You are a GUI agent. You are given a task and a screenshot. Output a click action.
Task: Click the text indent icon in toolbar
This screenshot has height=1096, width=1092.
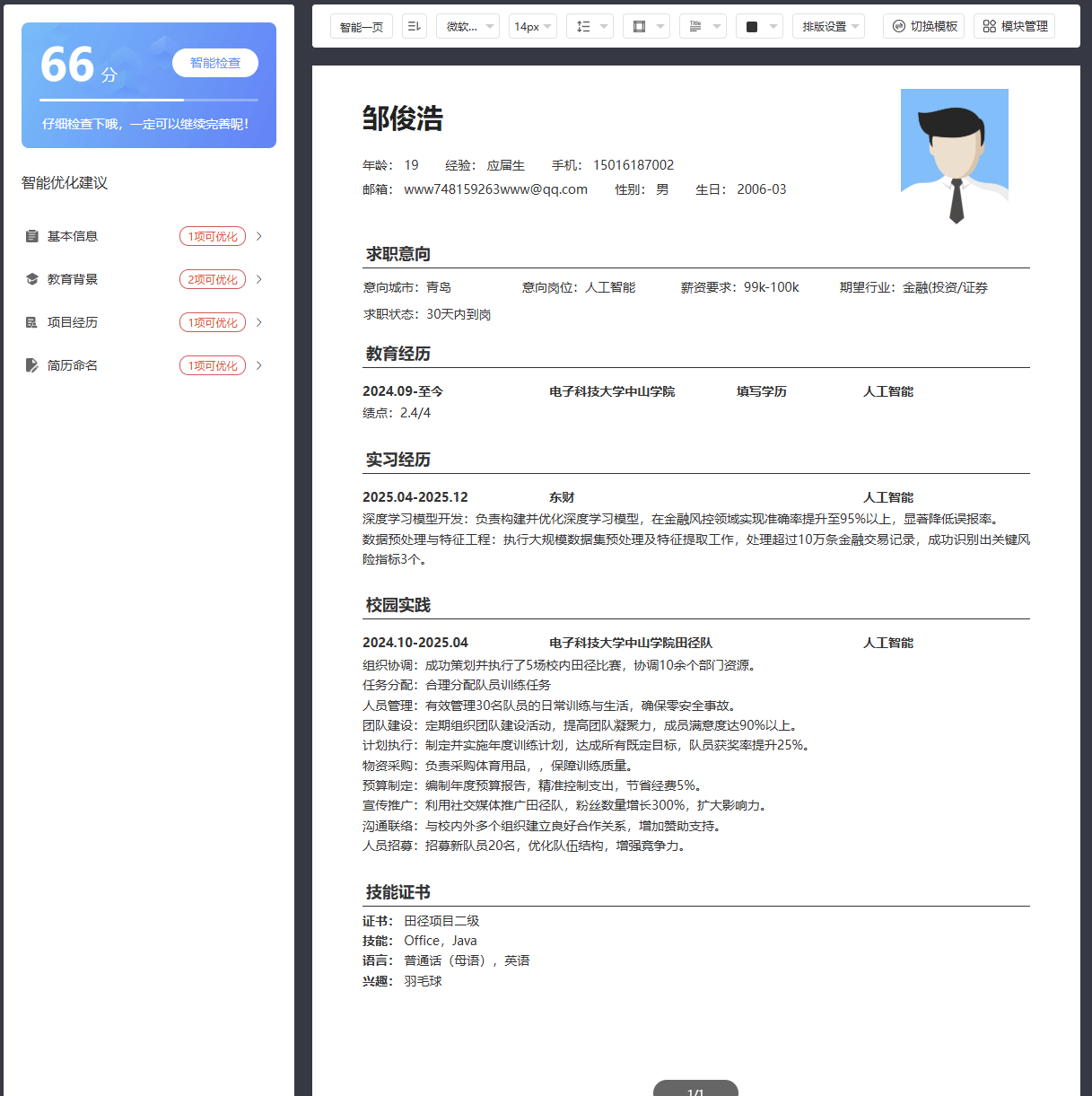coord(415,26)
